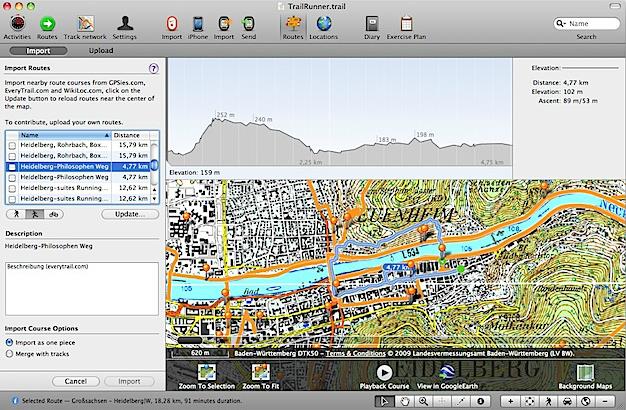Click the minus zoom-out map button

[605, 401]
